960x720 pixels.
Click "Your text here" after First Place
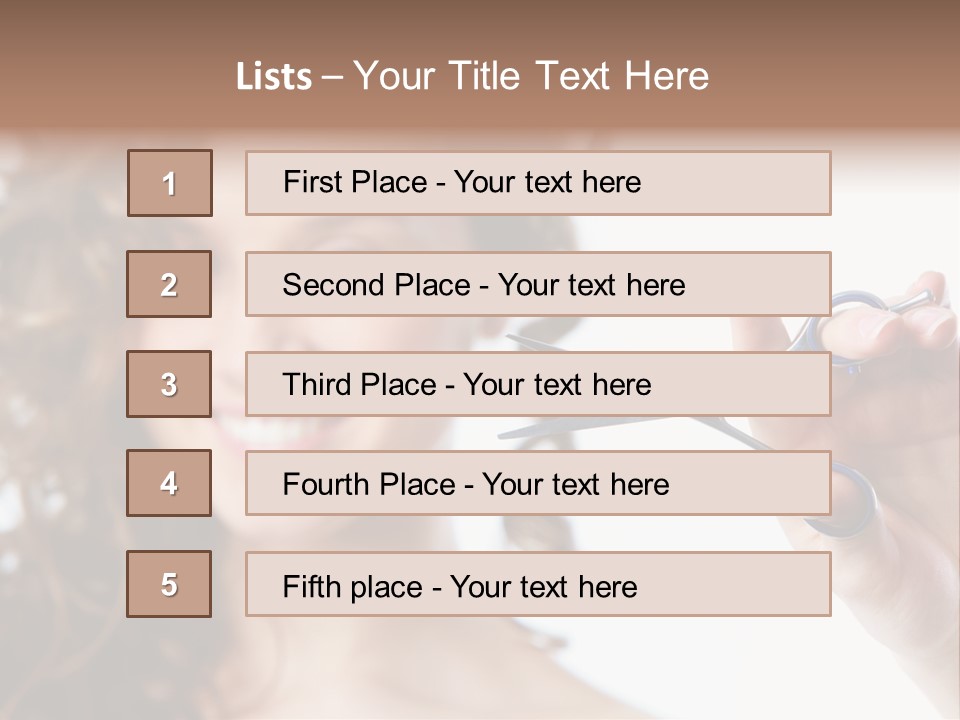pyautogui.click(x=547, y=182)
